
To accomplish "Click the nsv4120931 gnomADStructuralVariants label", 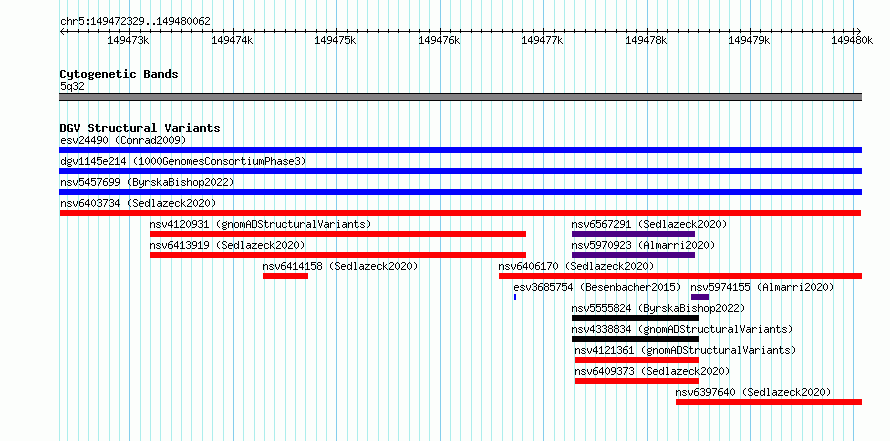I will (x=260, y=224).
